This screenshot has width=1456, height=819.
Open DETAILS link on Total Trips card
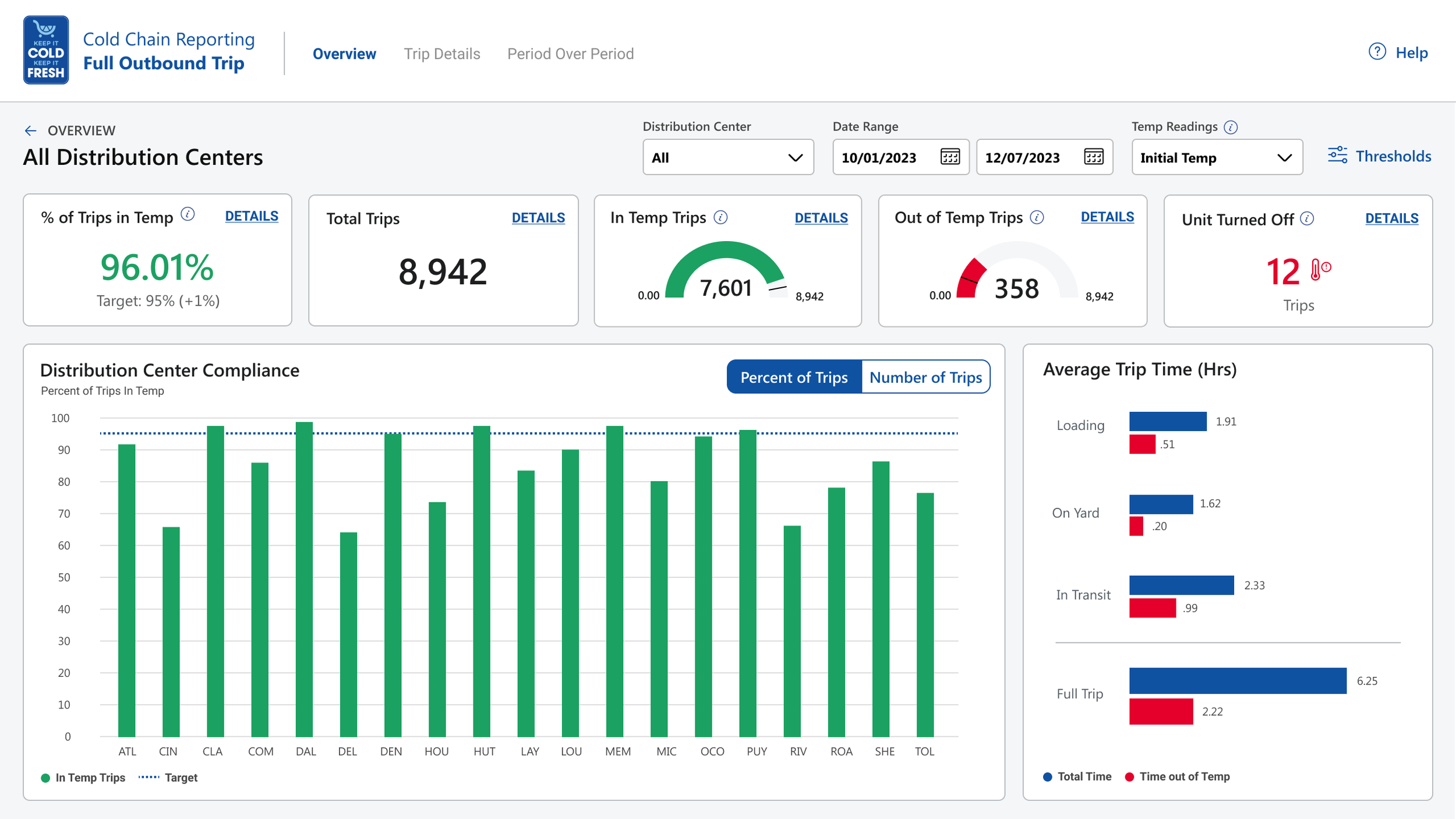538,218
